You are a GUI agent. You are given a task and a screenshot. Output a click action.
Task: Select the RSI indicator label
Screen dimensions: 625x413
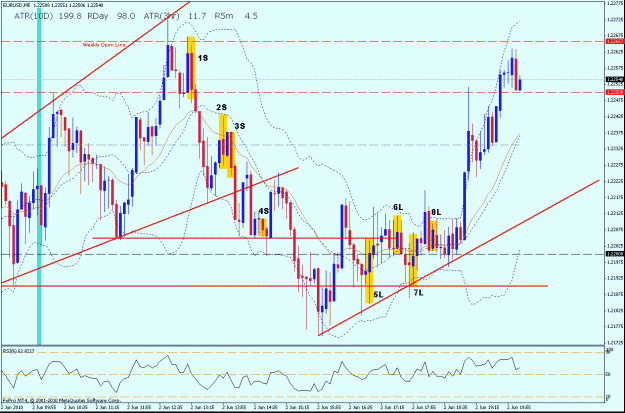point(18,351)
